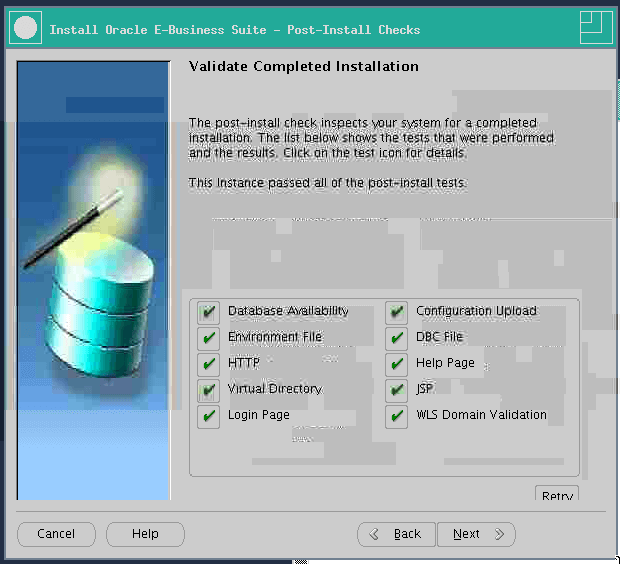Open HTTP test result icon details
Screen dimensions: 620x564
pyautogui.click(x=208, y=364)
